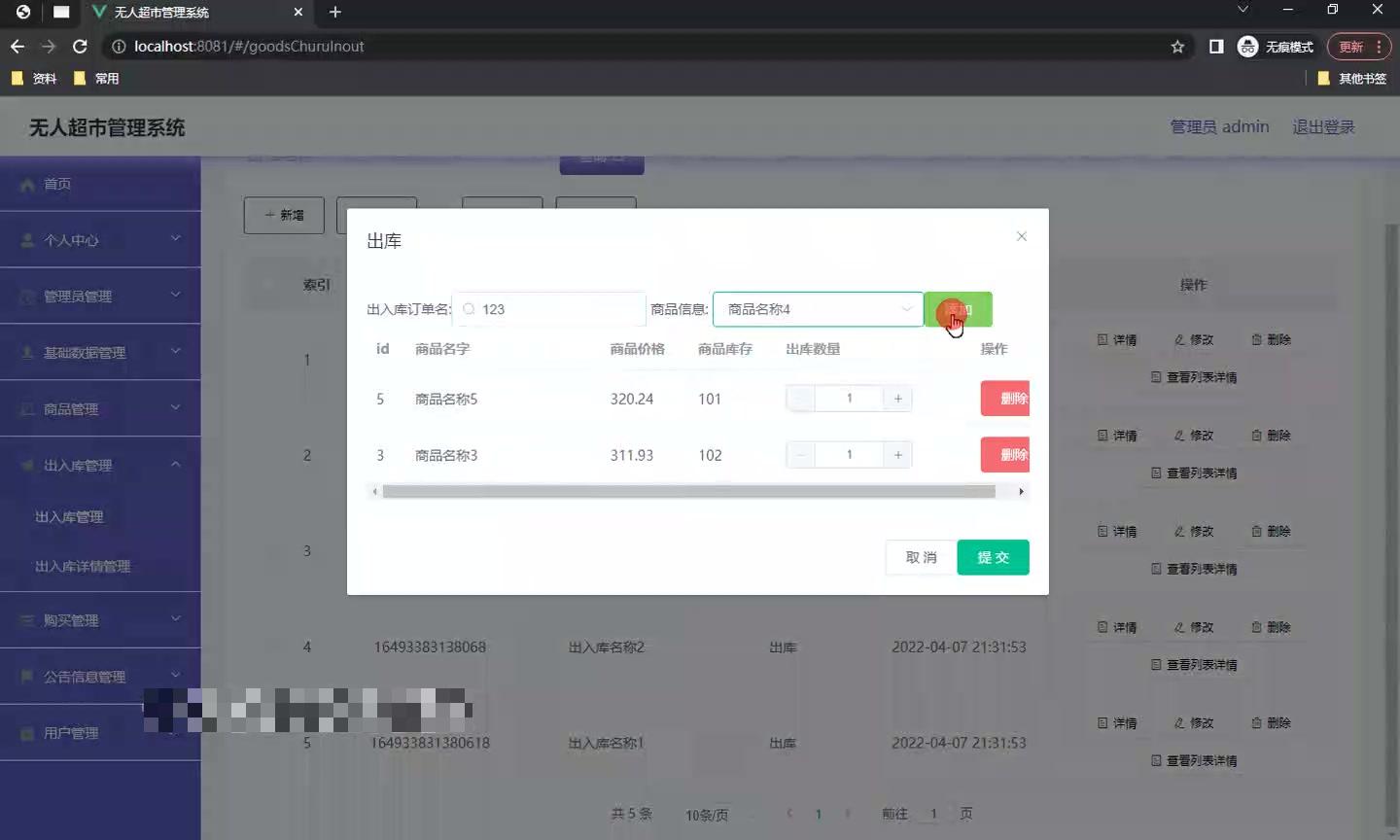Select the 出入库管理 submenu item

pyautogui.click(x=69, y=517)
